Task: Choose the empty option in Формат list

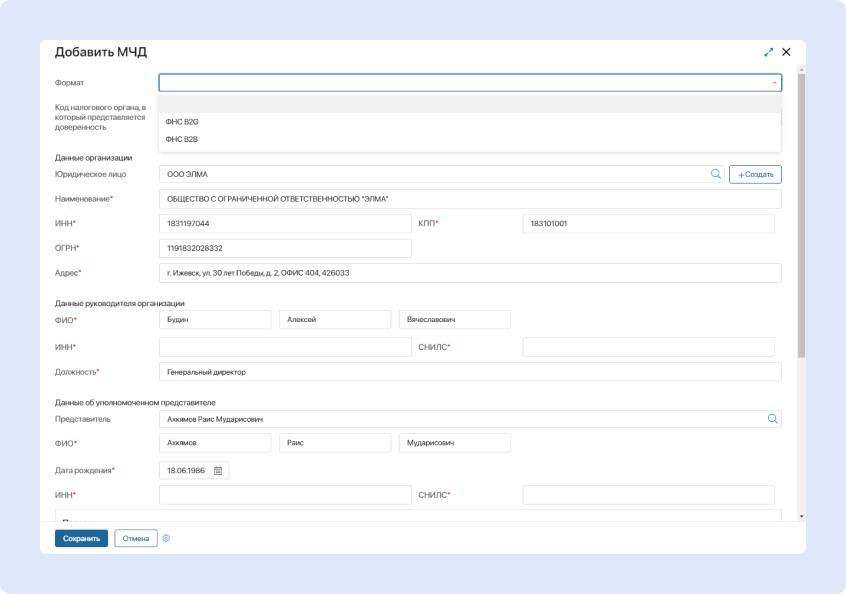Action: [468, 104]
